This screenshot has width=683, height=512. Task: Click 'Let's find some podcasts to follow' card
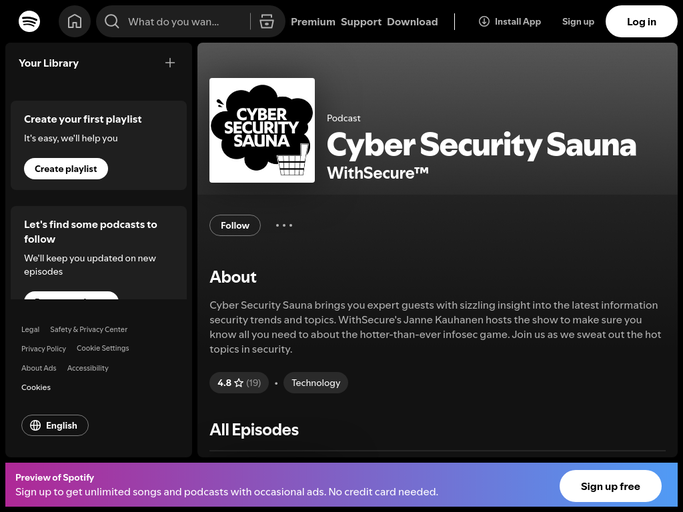click(x=99, y=253)
